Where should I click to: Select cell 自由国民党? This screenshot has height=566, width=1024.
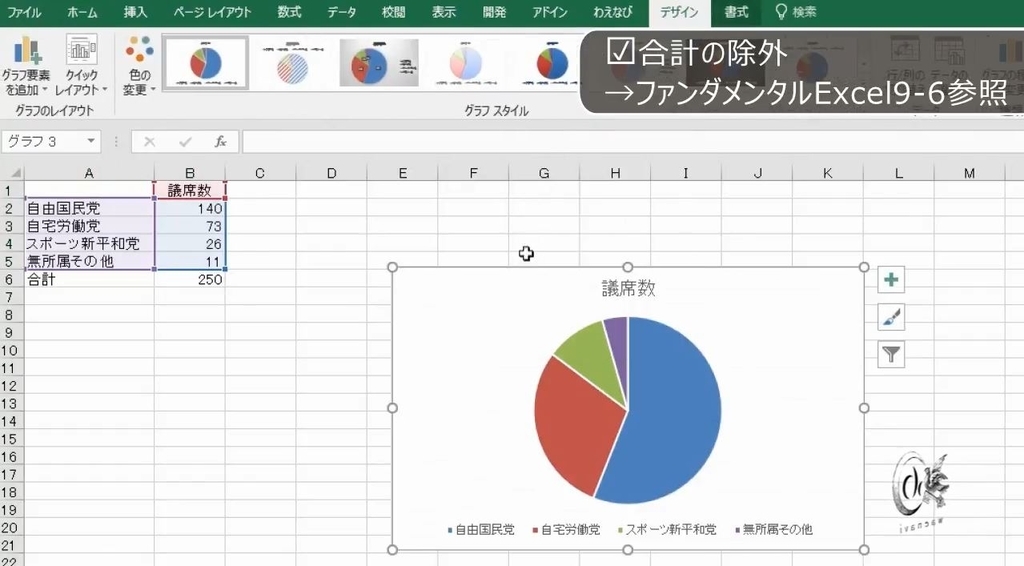click(x=89, y=208)
